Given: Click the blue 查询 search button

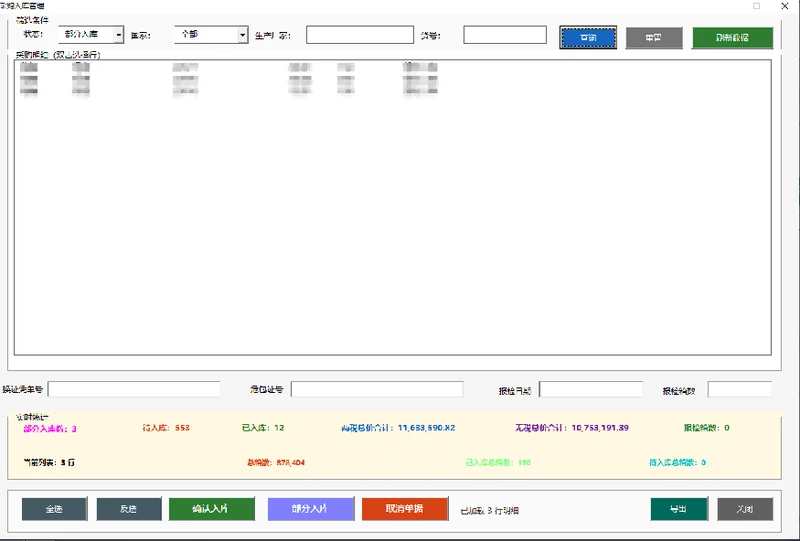Looking at the screenshot, I should pos(588,38).
